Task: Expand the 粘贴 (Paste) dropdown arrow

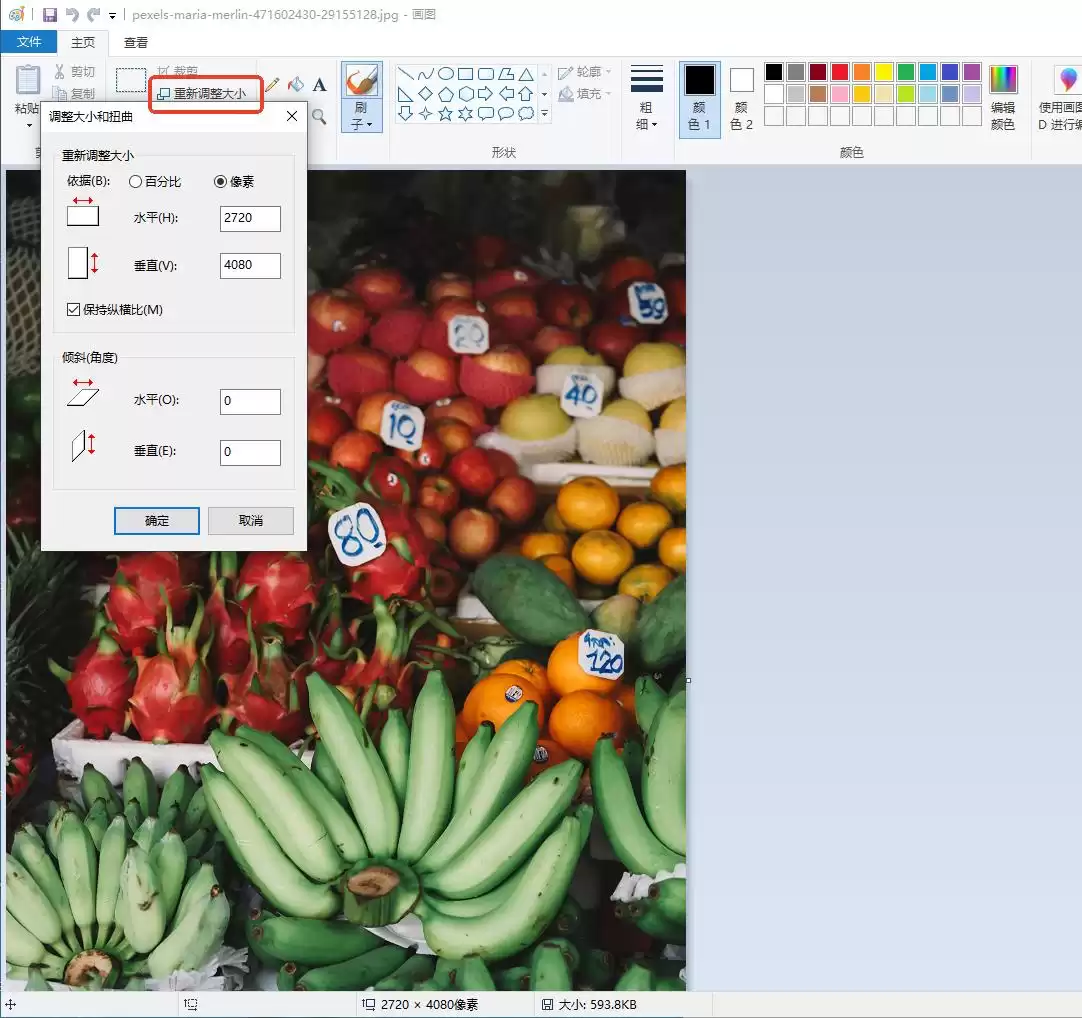Action: pyautogui.click(x=28, y=124)
